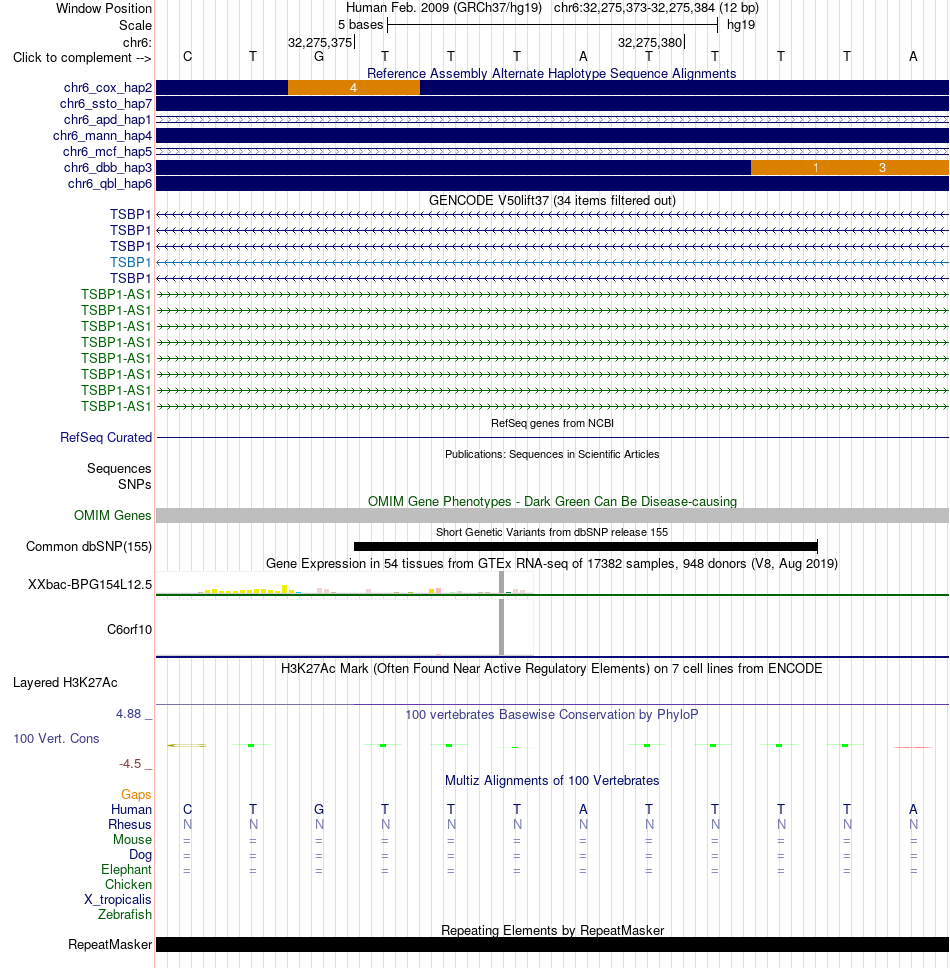Open 'Repeating Elements by RepeatMasker' title
Image resolution: width=950 pixels, height=968 pixels.
click(x=552, y=930)
